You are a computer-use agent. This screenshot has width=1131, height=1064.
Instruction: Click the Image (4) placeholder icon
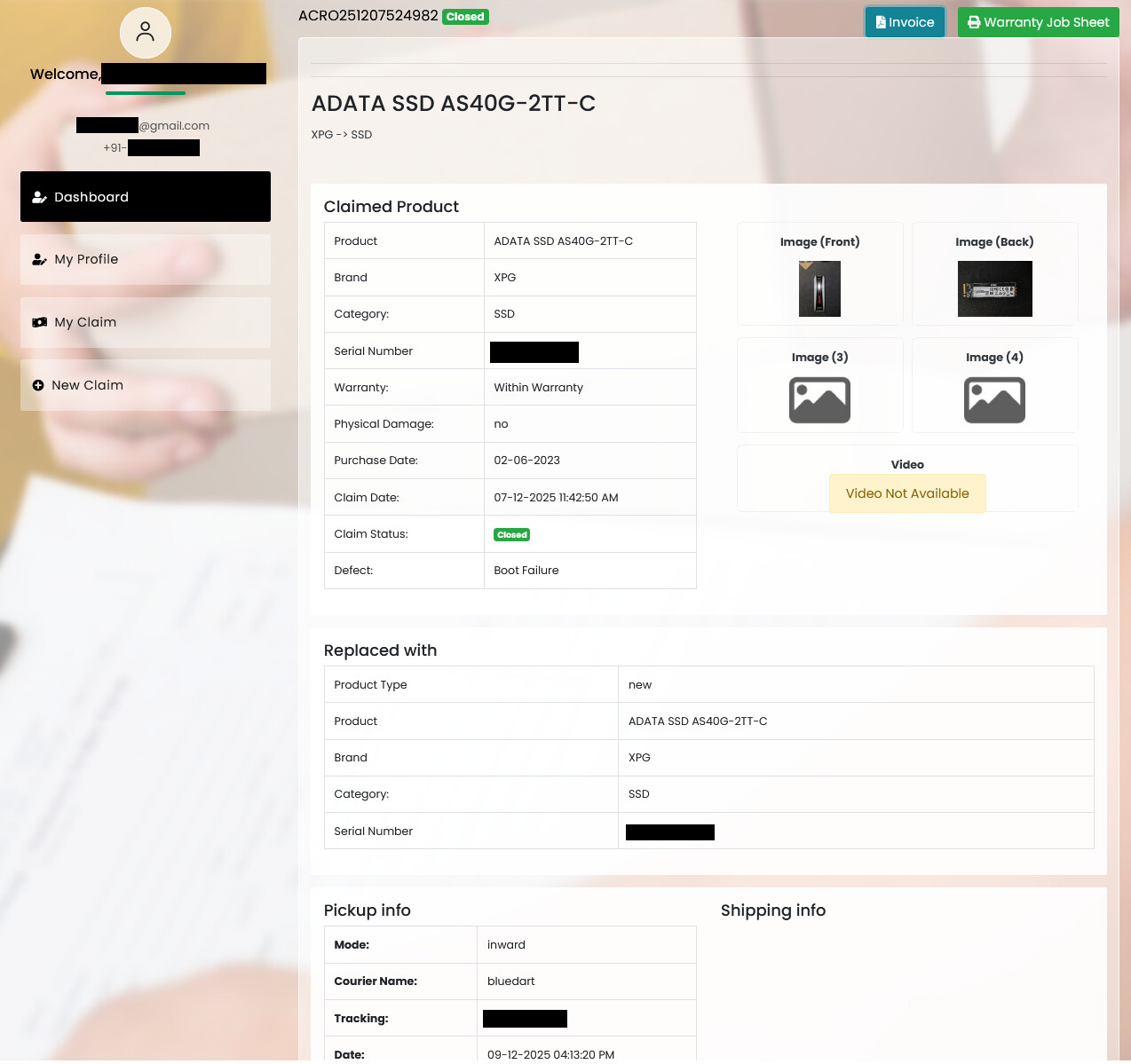[994, 400]
